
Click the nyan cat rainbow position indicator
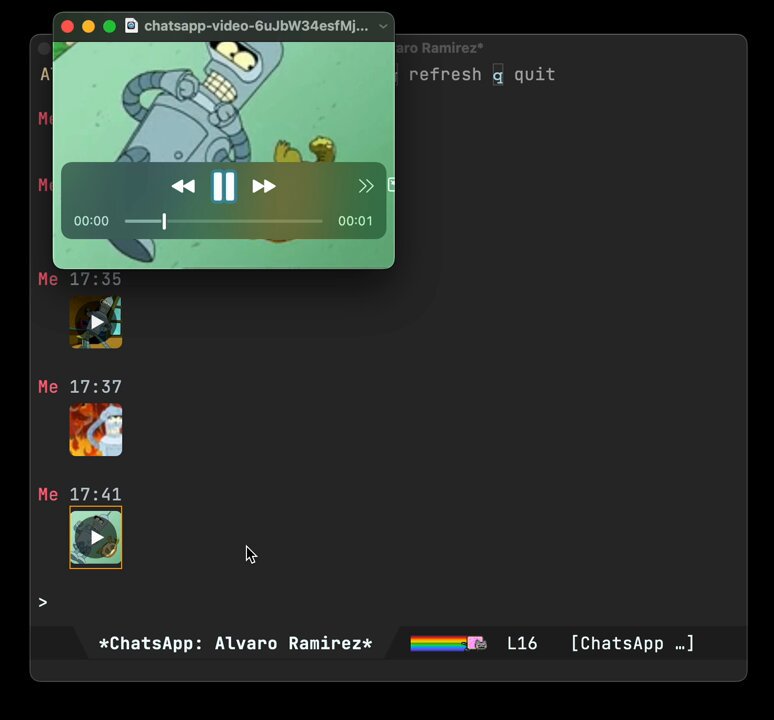click(448, 644)
